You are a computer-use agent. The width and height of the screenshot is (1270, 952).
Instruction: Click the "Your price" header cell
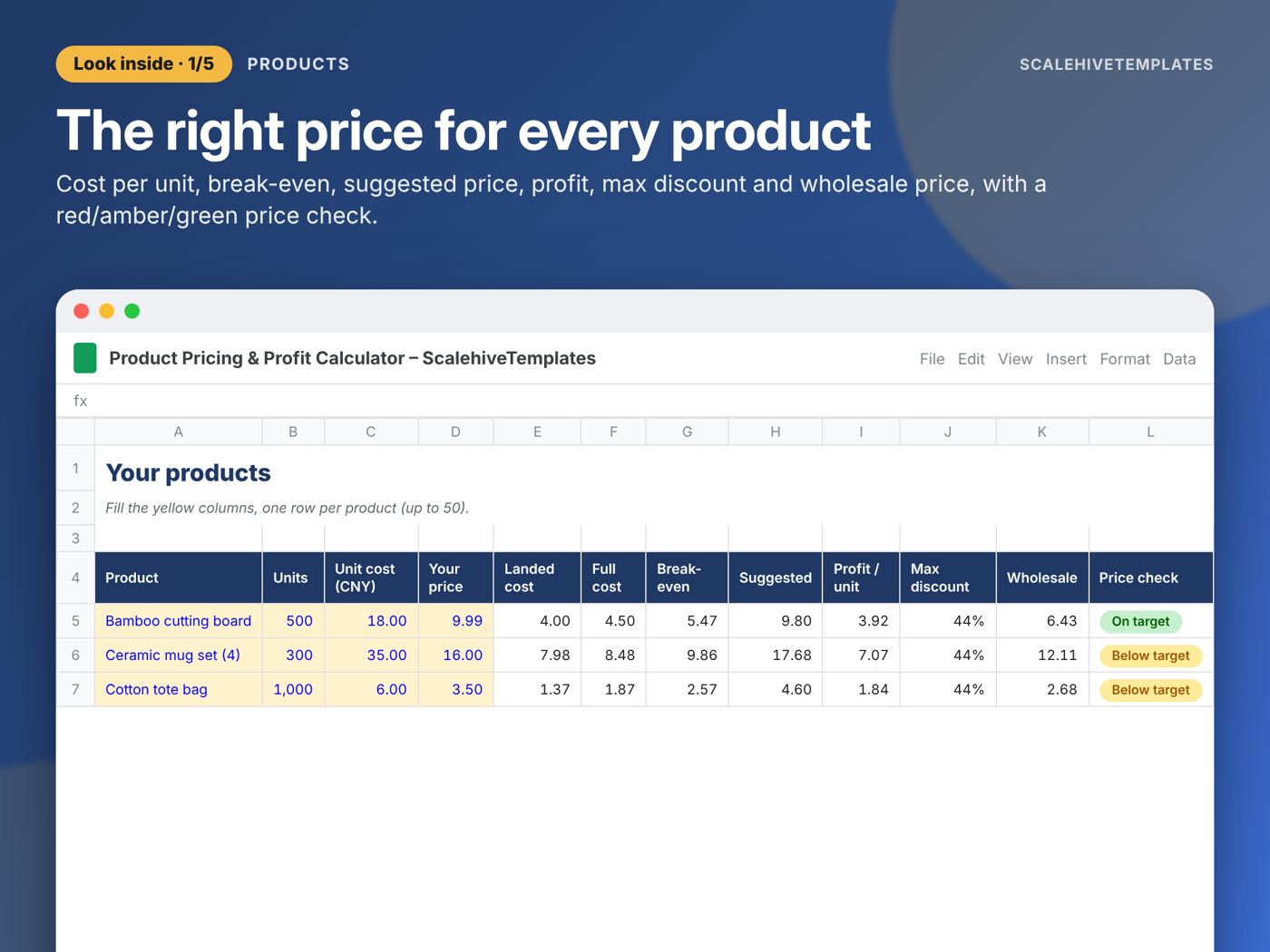[455, 578]
